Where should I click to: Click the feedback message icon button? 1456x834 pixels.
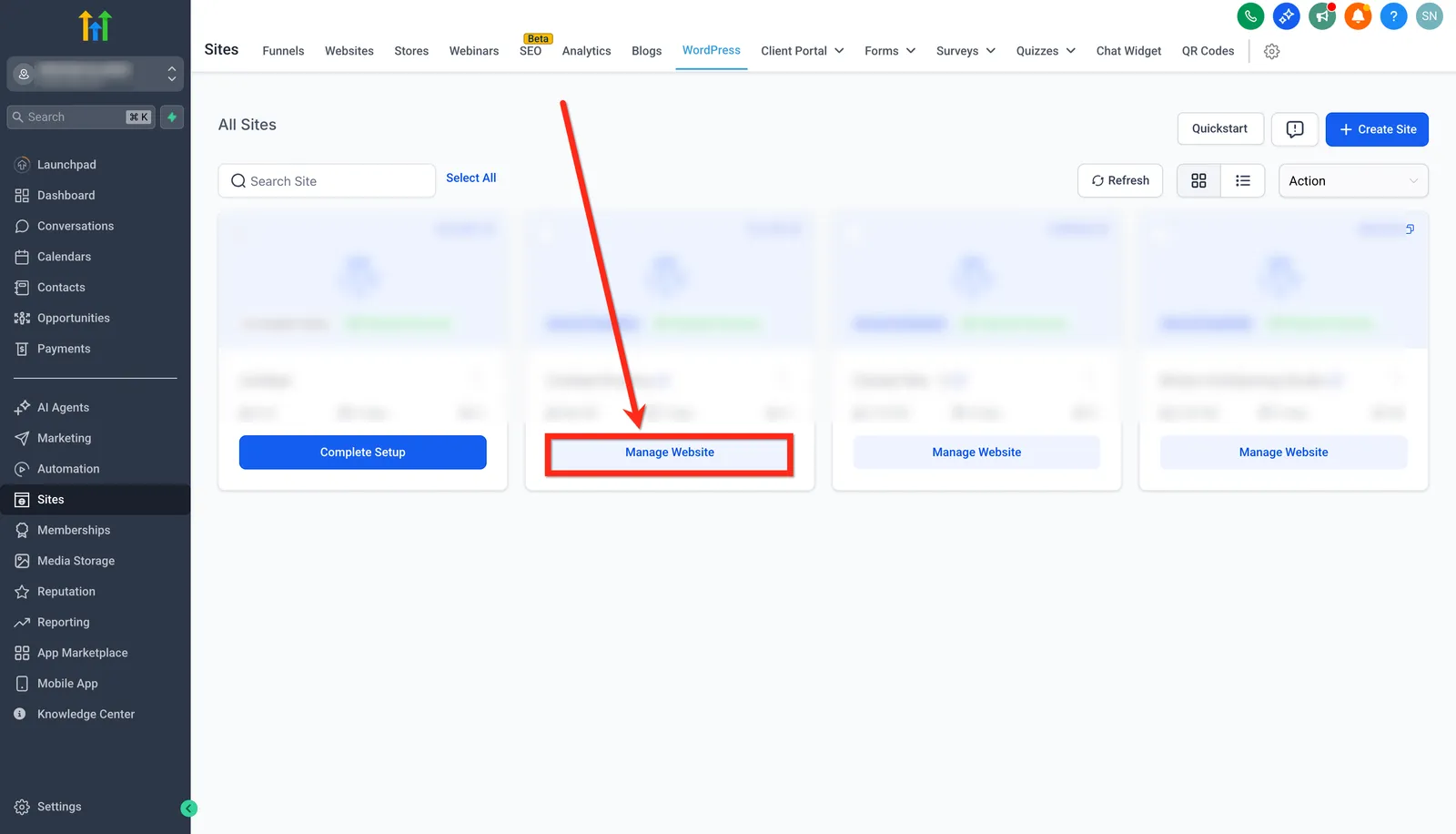click(x=1295, y=129)
